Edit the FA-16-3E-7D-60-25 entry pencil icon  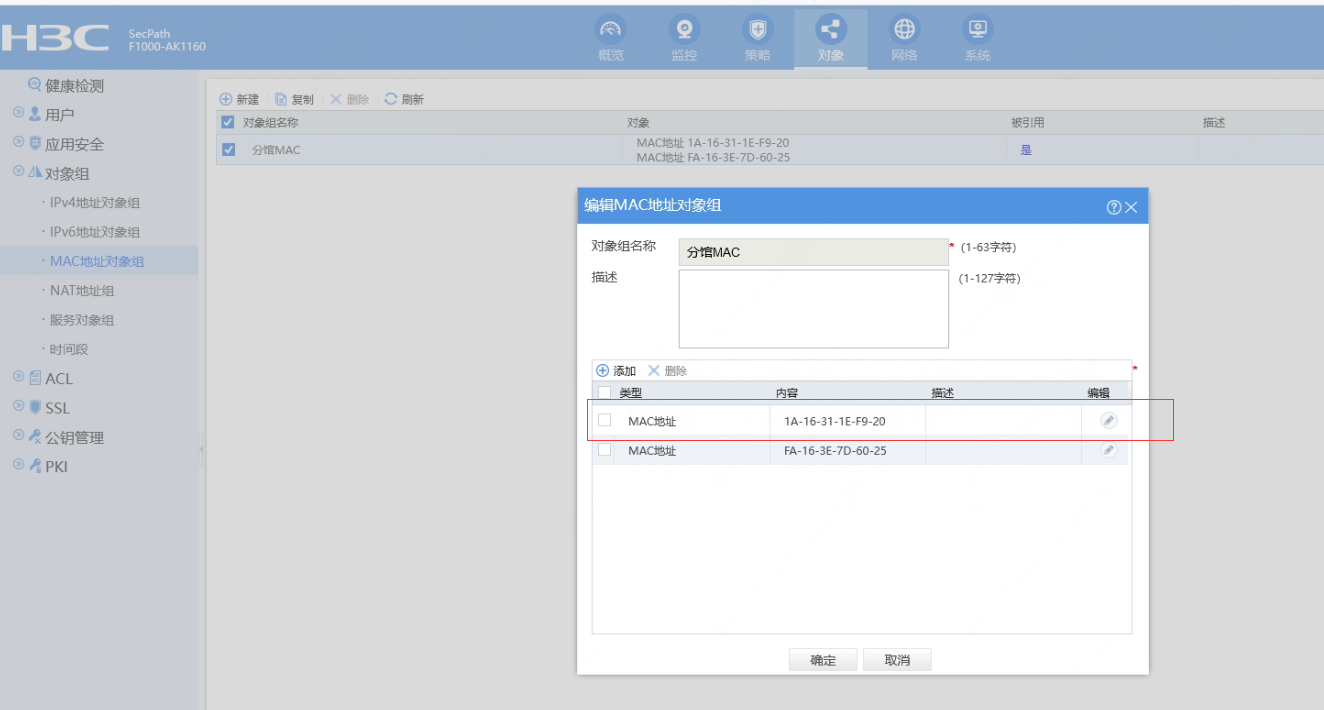pyautogui.click(x=1108, y=451)
